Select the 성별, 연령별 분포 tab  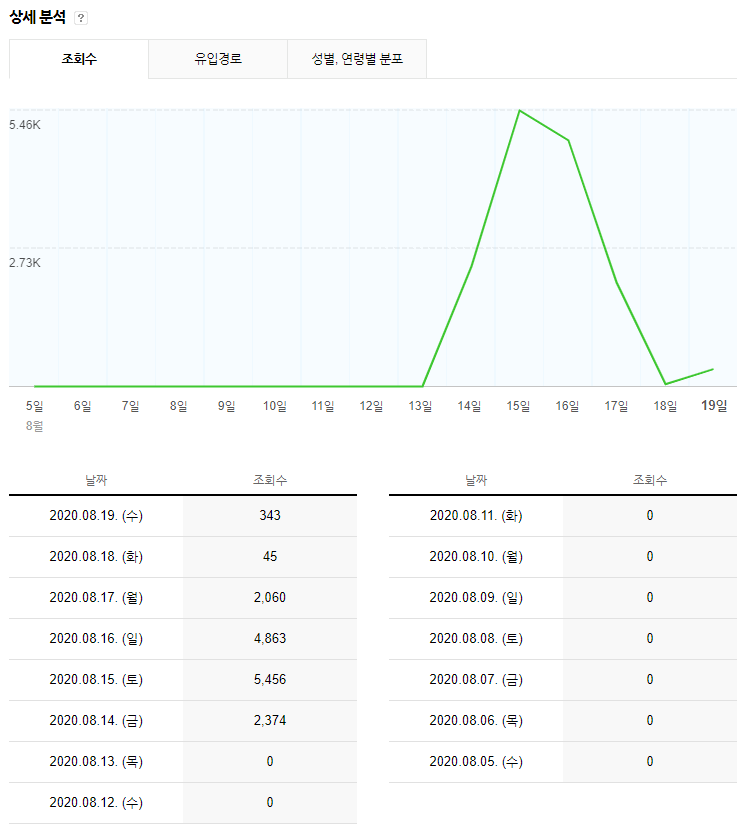pyautogui.click(x=357, y=59)
